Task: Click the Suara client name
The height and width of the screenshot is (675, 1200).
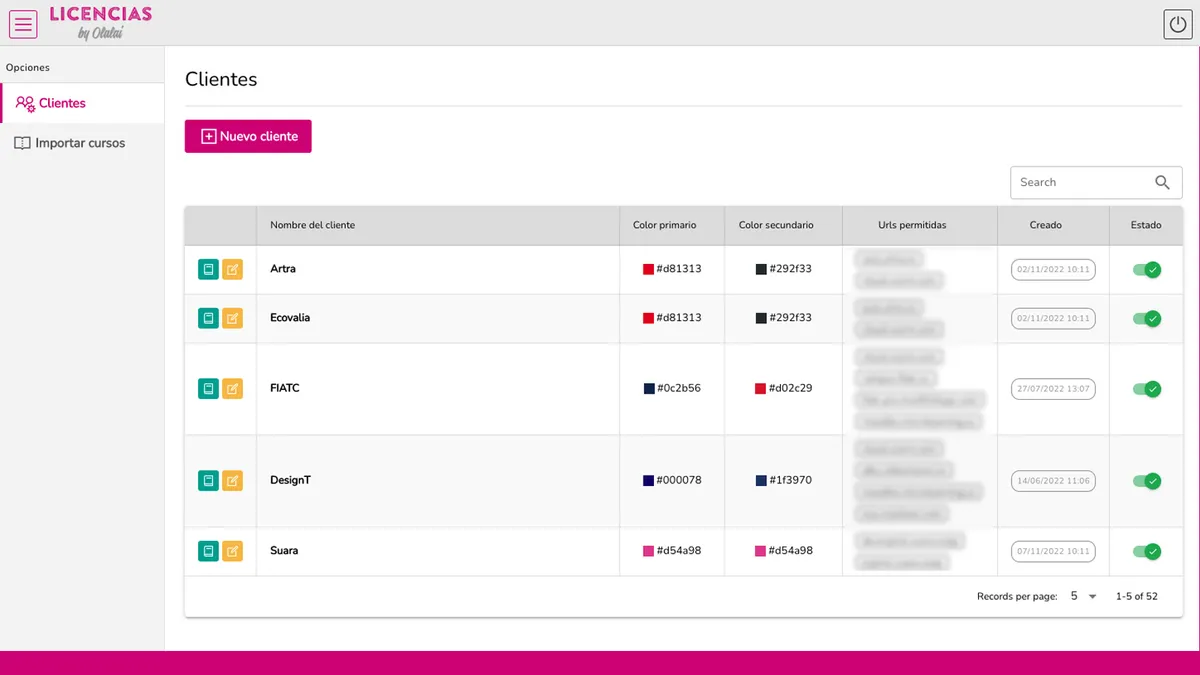Action: click(284, 551)
